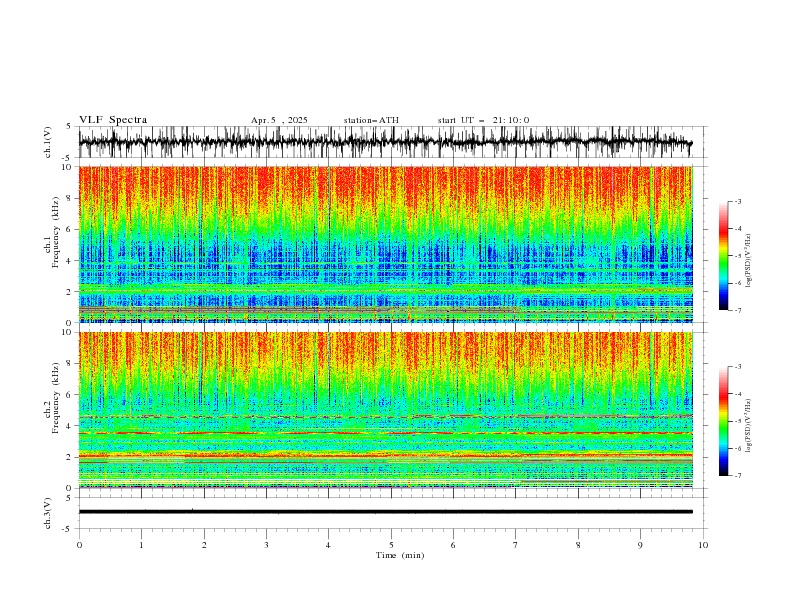Image resolution: width=792 pixels, height=612 pixels.
Task: Click the ch.1 Frequency (kHz) axis label
Action: (52, 234)
